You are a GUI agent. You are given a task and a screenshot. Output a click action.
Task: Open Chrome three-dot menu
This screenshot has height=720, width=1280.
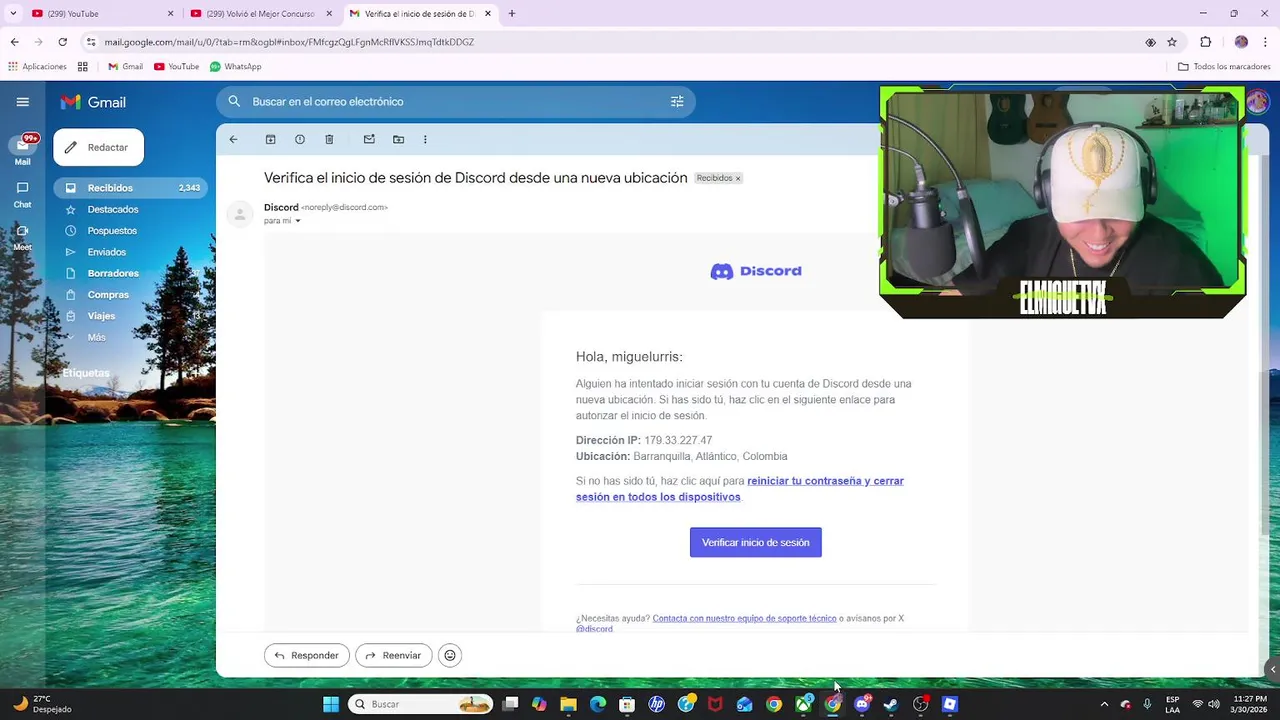point(1266,42)
